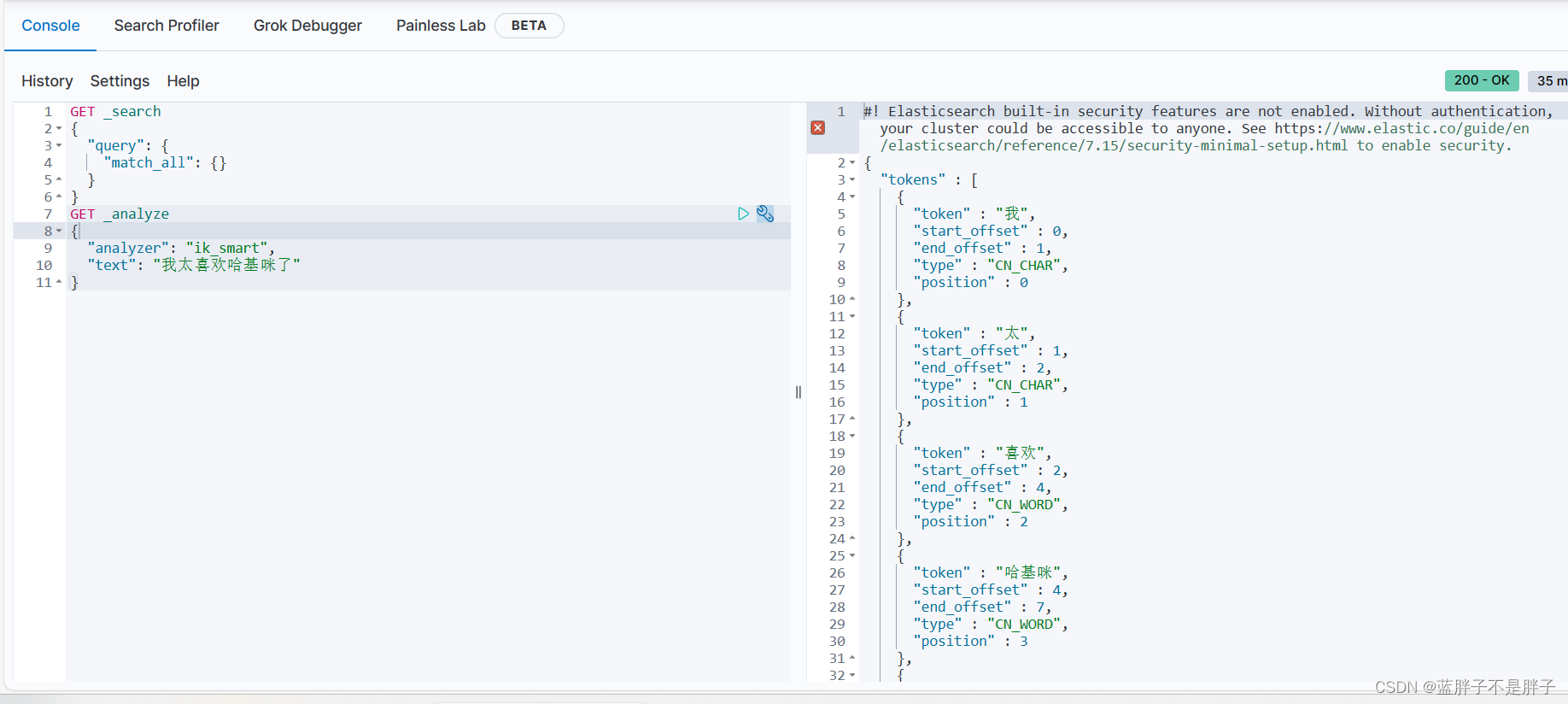This screenshot has width=1568, height=704.
Task: Collapse response line 2 fold arrow
Action: pos(852,162)
